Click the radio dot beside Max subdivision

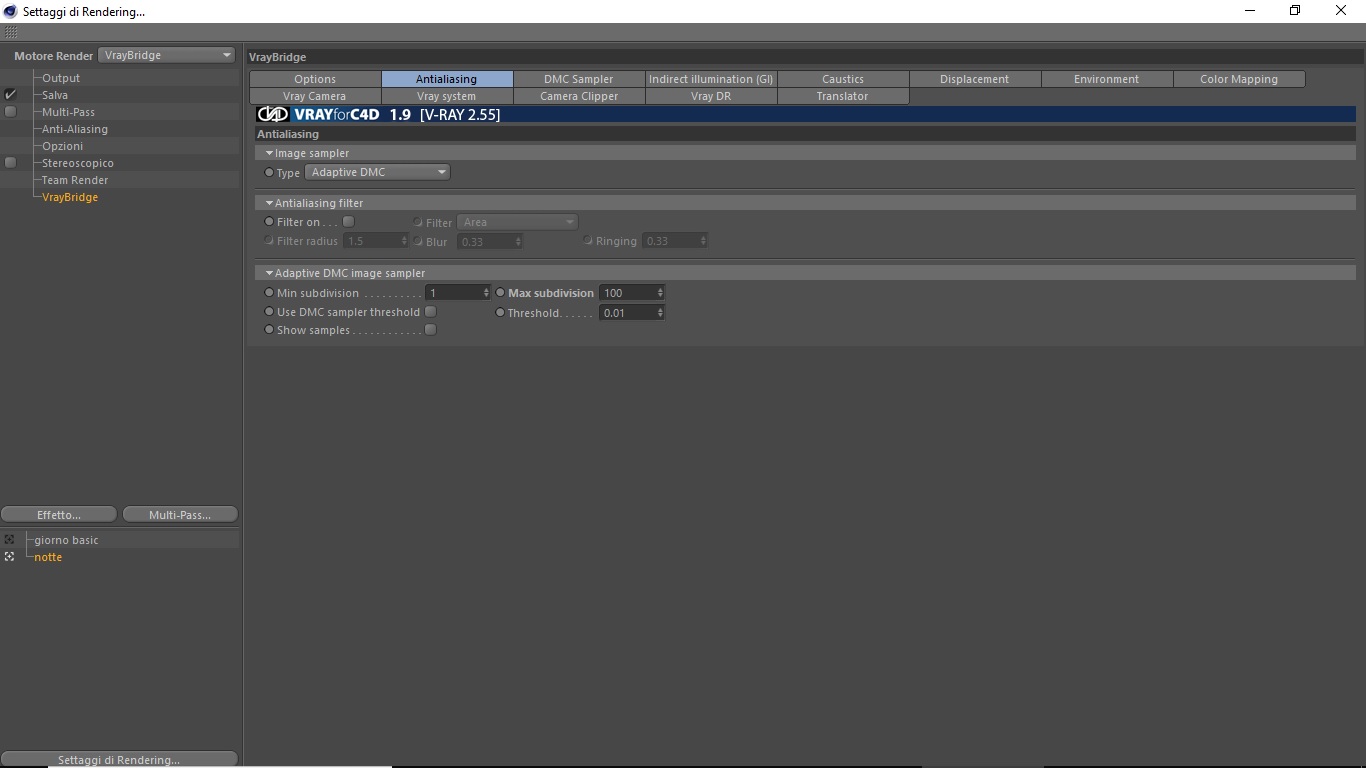click(x=501, y=293)
